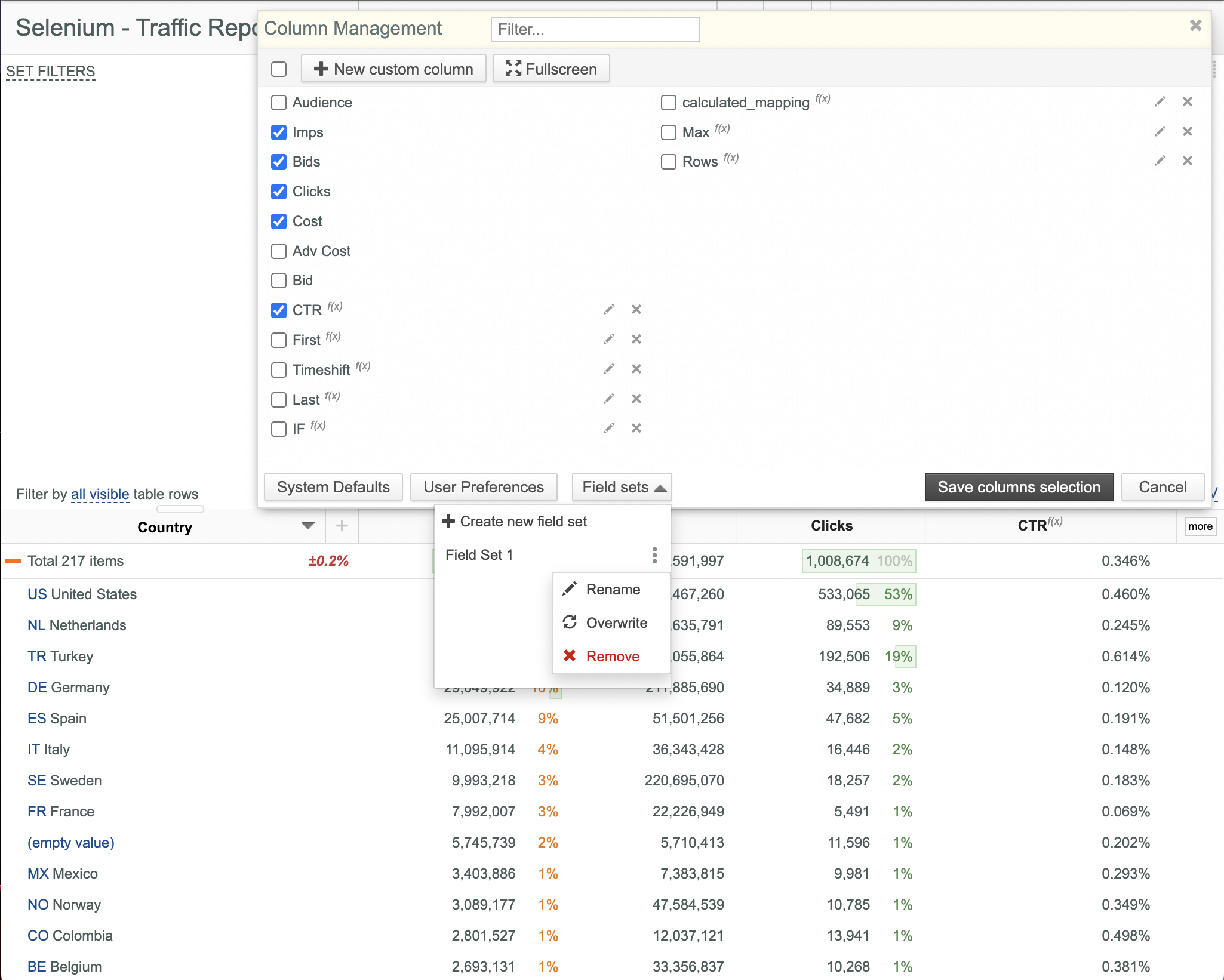Select Create new field set
Viewport: 1224px width, 980px height.
click(x=515, y=522)
